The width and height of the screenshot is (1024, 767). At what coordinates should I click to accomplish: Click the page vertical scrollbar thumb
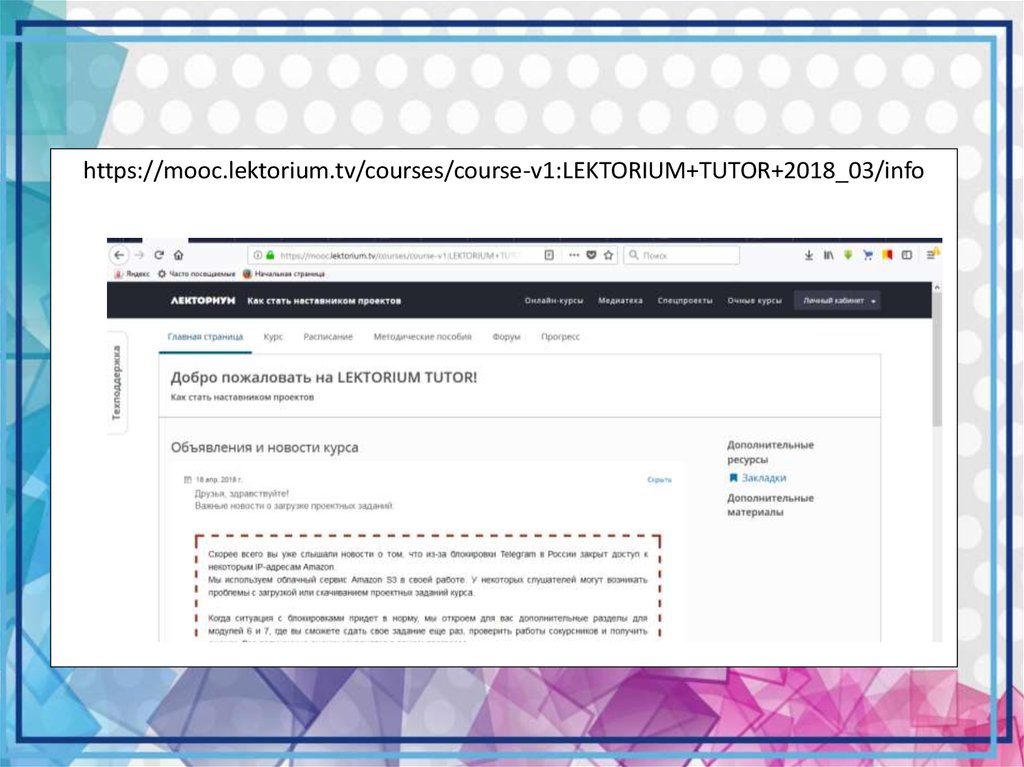click(x=937, y=361)
